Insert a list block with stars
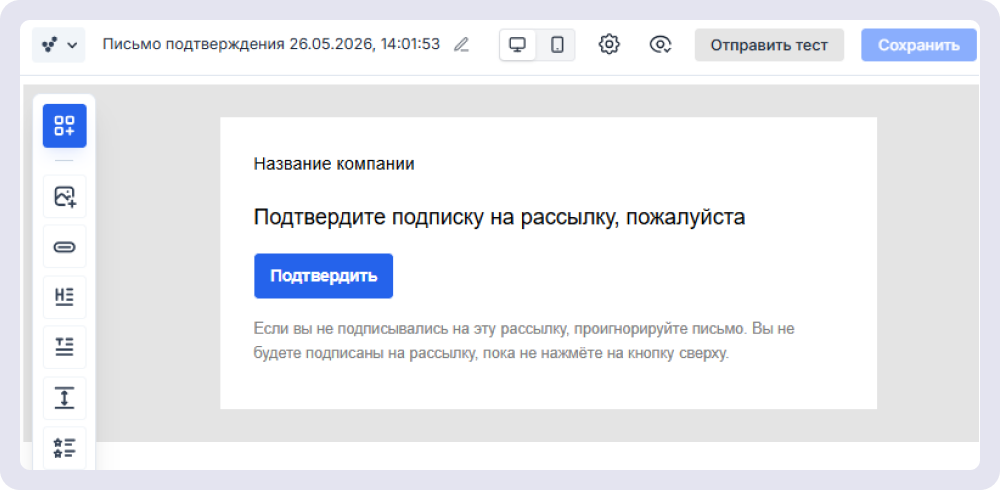Image resolution: width=1000 pixels, height=490 pixels. [x=64, y=448]
